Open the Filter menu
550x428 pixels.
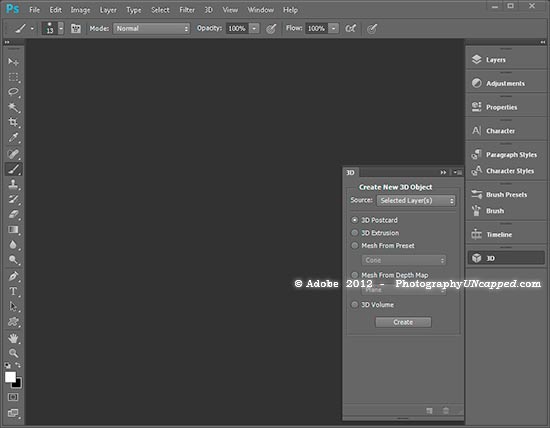click(187, 10)
